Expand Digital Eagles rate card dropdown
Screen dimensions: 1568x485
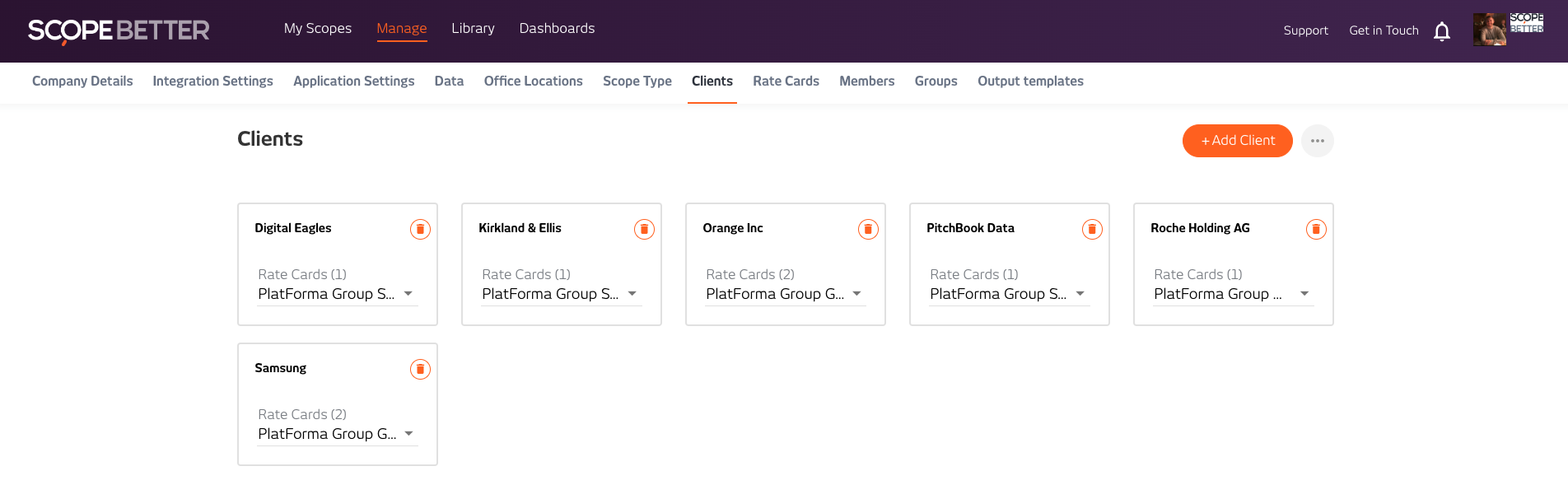click(x=338, y=294)
